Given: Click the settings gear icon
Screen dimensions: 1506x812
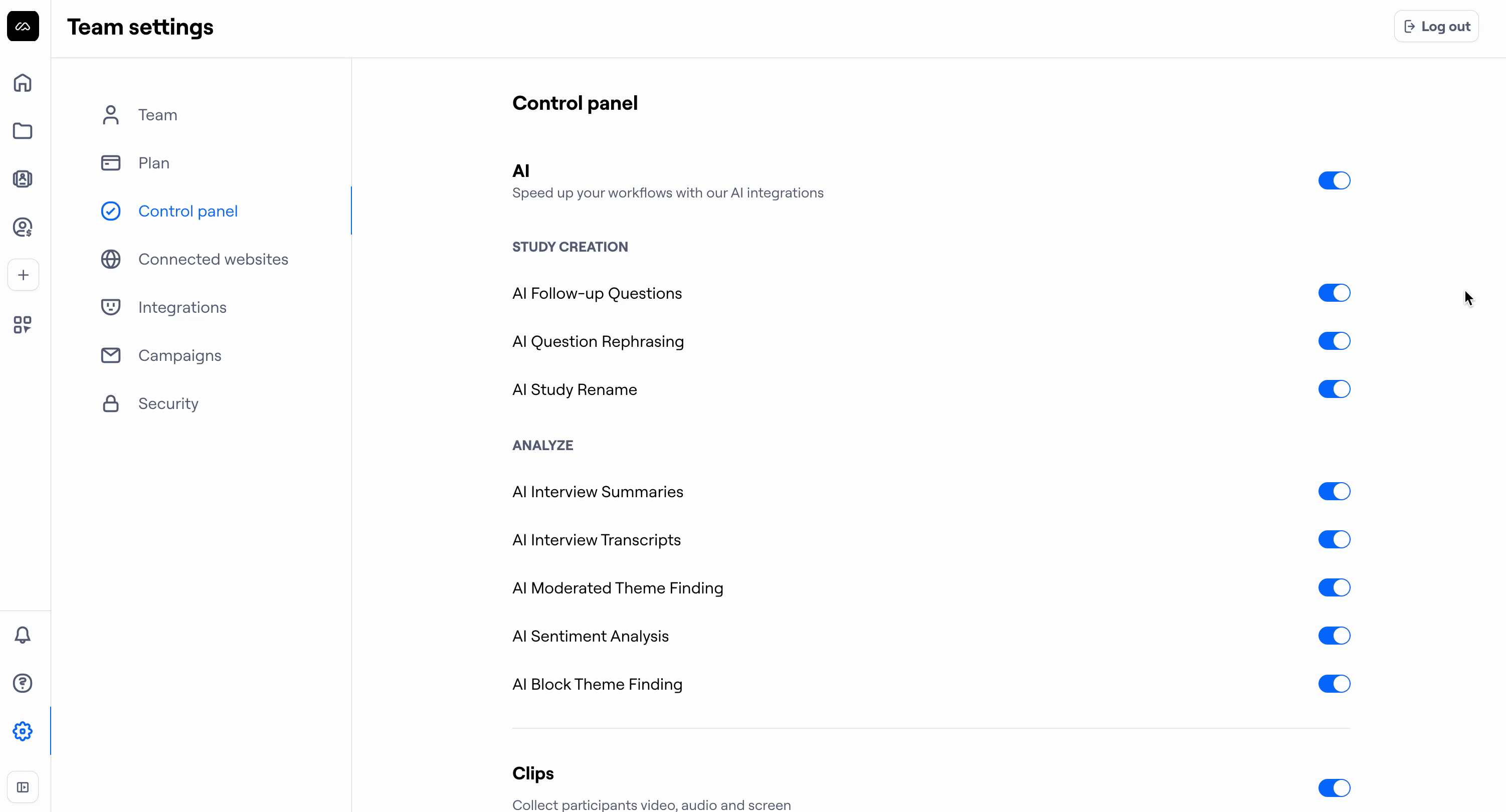Looking at the screenshot, I should click(23, 731).
